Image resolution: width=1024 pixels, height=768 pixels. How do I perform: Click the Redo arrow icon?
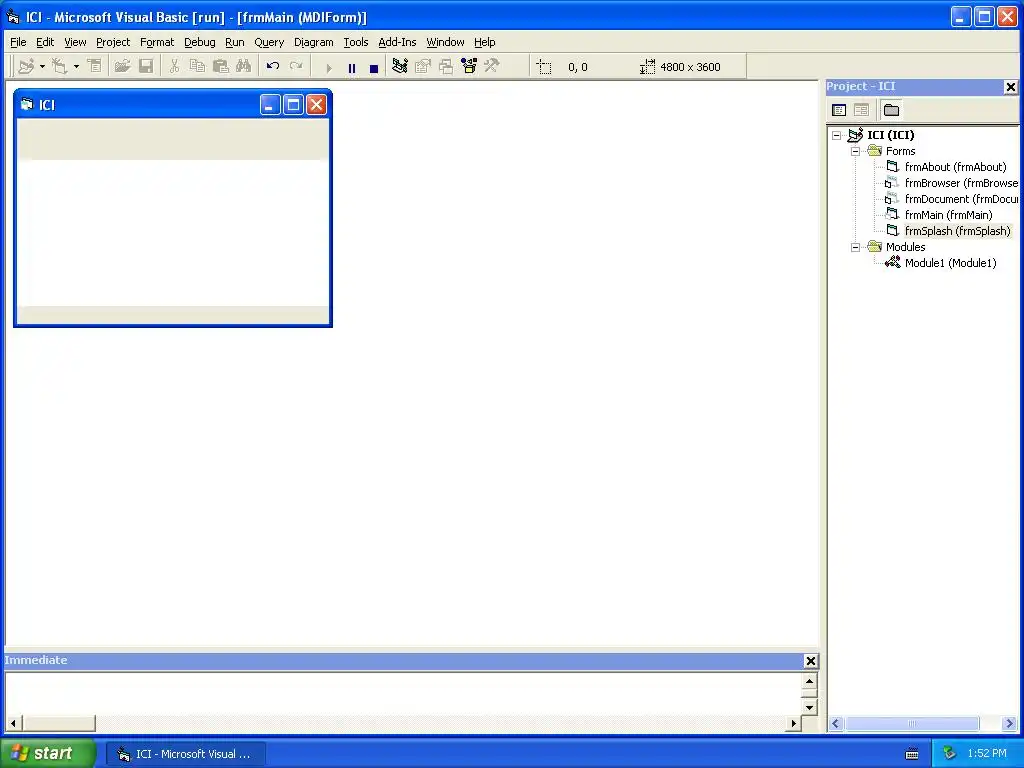(296, 67)
